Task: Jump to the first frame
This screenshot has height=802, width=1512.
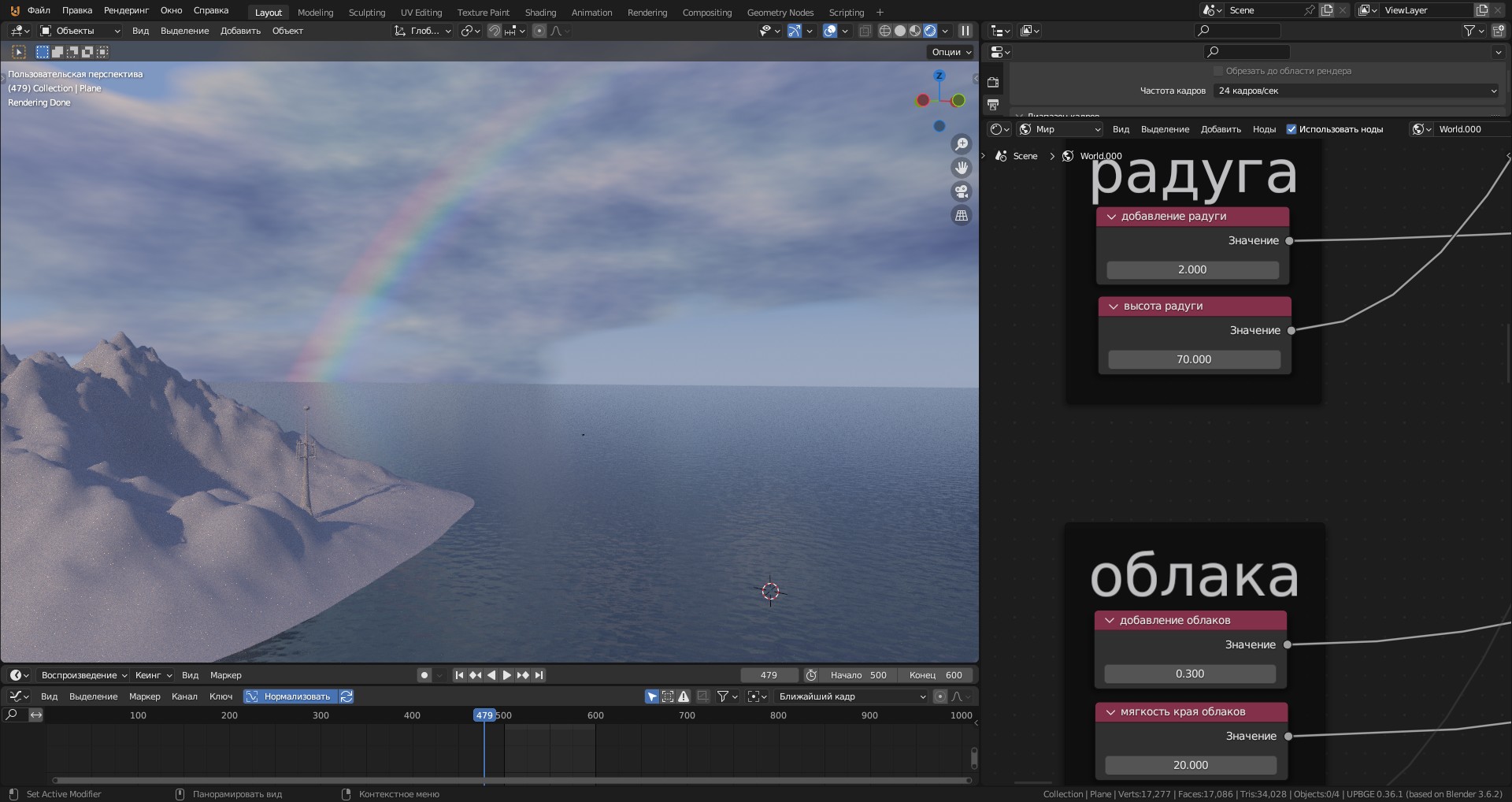Action: (459, 675)
